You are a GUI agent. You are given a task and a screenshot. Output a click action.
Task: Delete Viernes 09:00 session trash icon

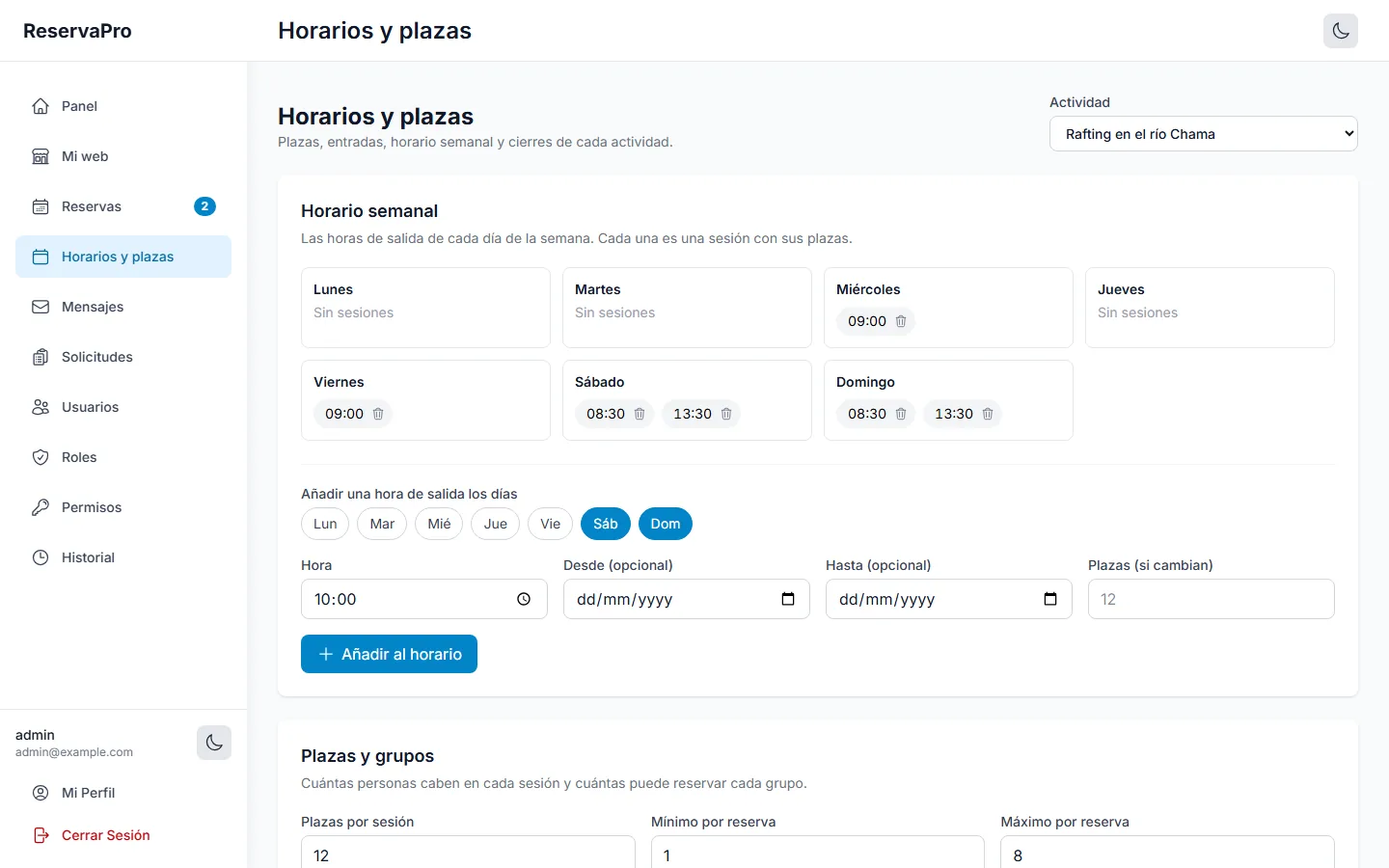(378, 414)
